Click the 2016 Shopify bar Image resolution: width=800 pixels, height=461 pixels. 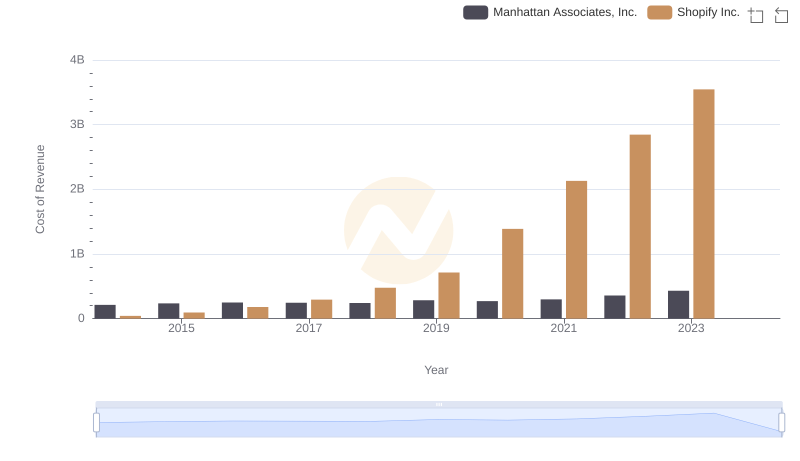pos(258,313)
